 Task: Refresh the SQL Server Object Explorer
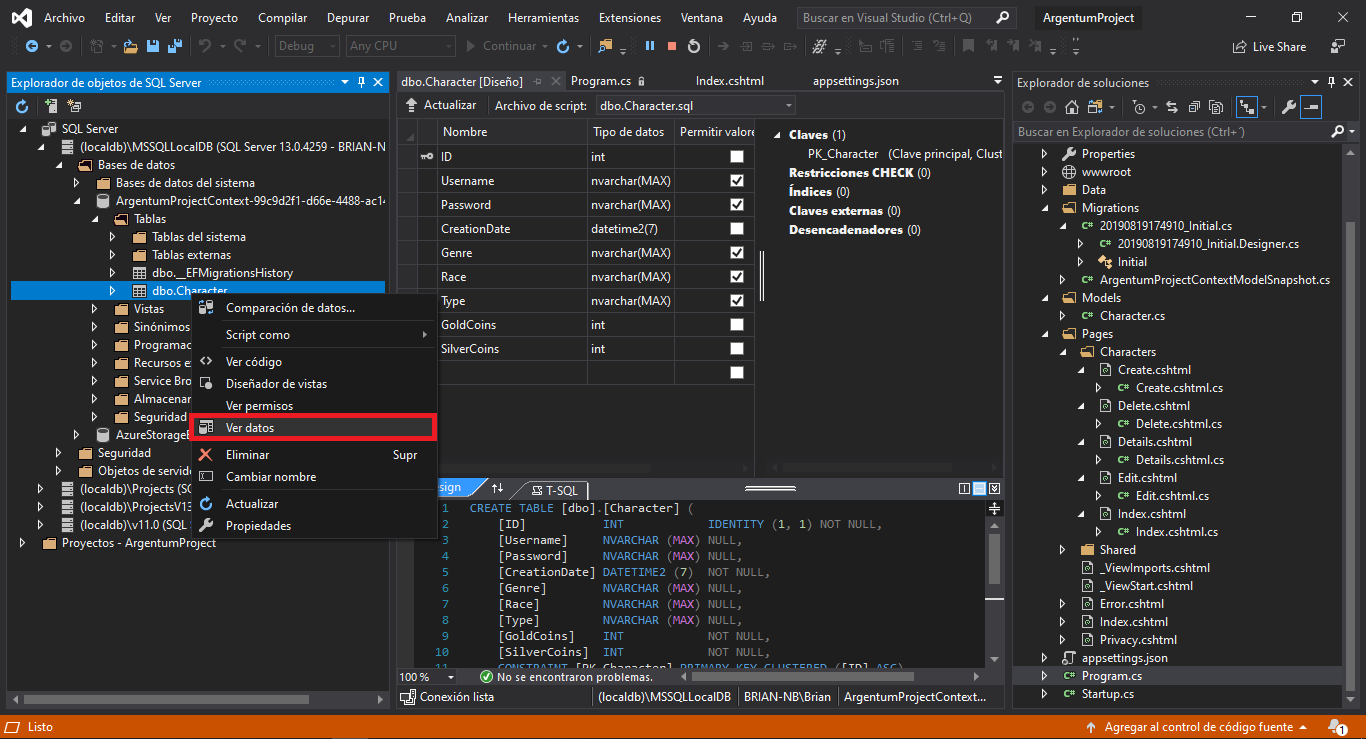coord(20,105)
